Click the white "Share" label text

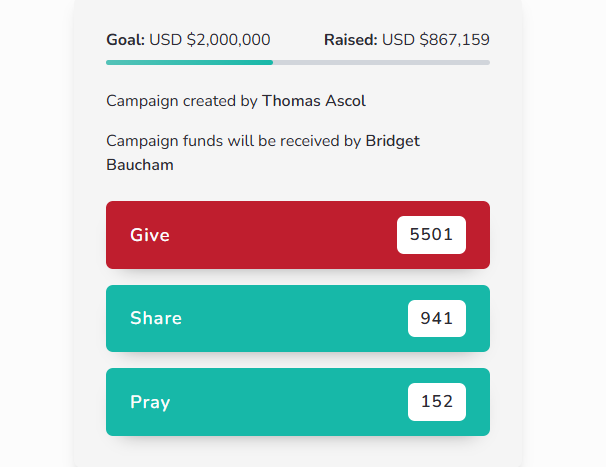coord(156,318)
